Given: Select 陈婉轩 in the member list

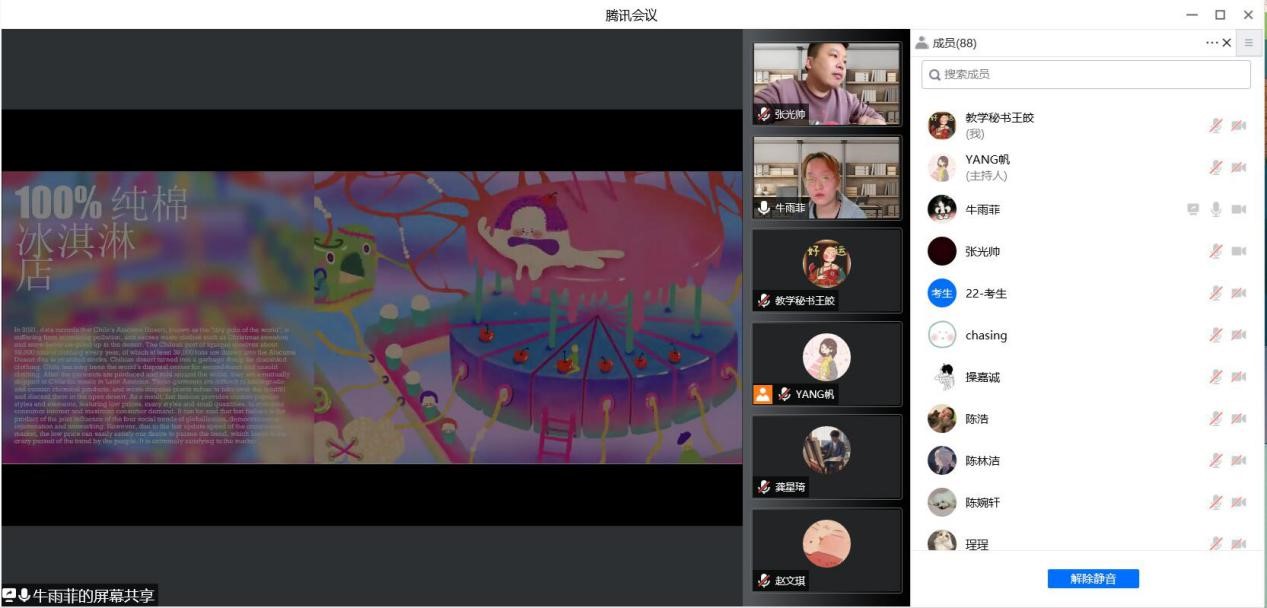Looking at the screenshot, I should 982,503.
